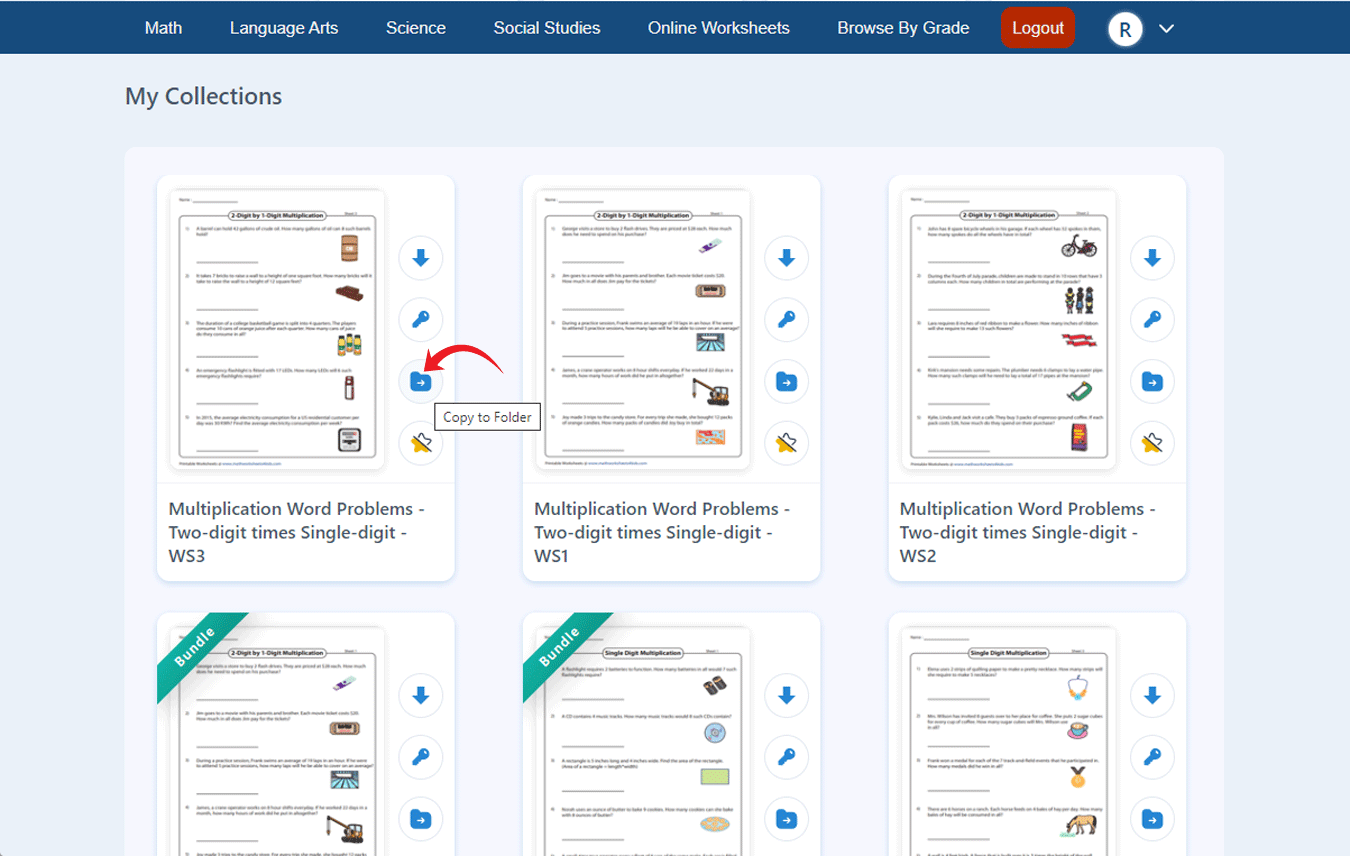Copy Single Digit Multiplication bundle to folder
1350x856 pixels.
point(787,819)
